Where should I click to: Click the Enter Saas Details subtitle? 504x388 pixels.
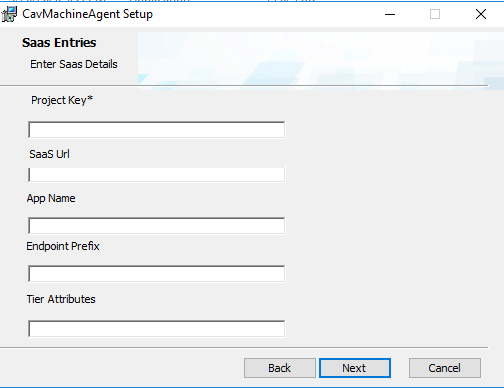pos(74,64)
